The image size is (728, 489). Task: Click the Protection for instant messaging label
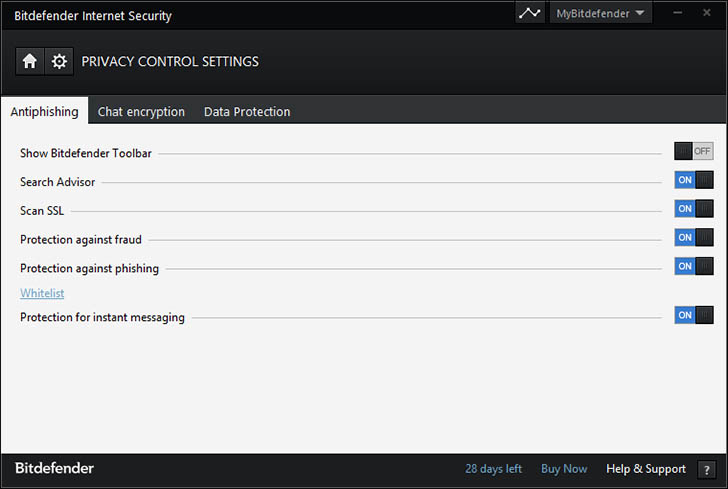(x=102, y=317)
